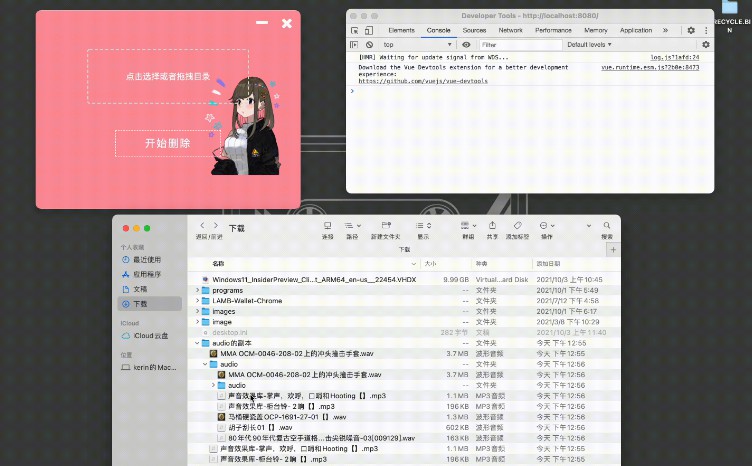This screenshot has height=466, width=752.
Task: Toggle the device toolbar icon in DevTools
Action: (x=368, y=31)
